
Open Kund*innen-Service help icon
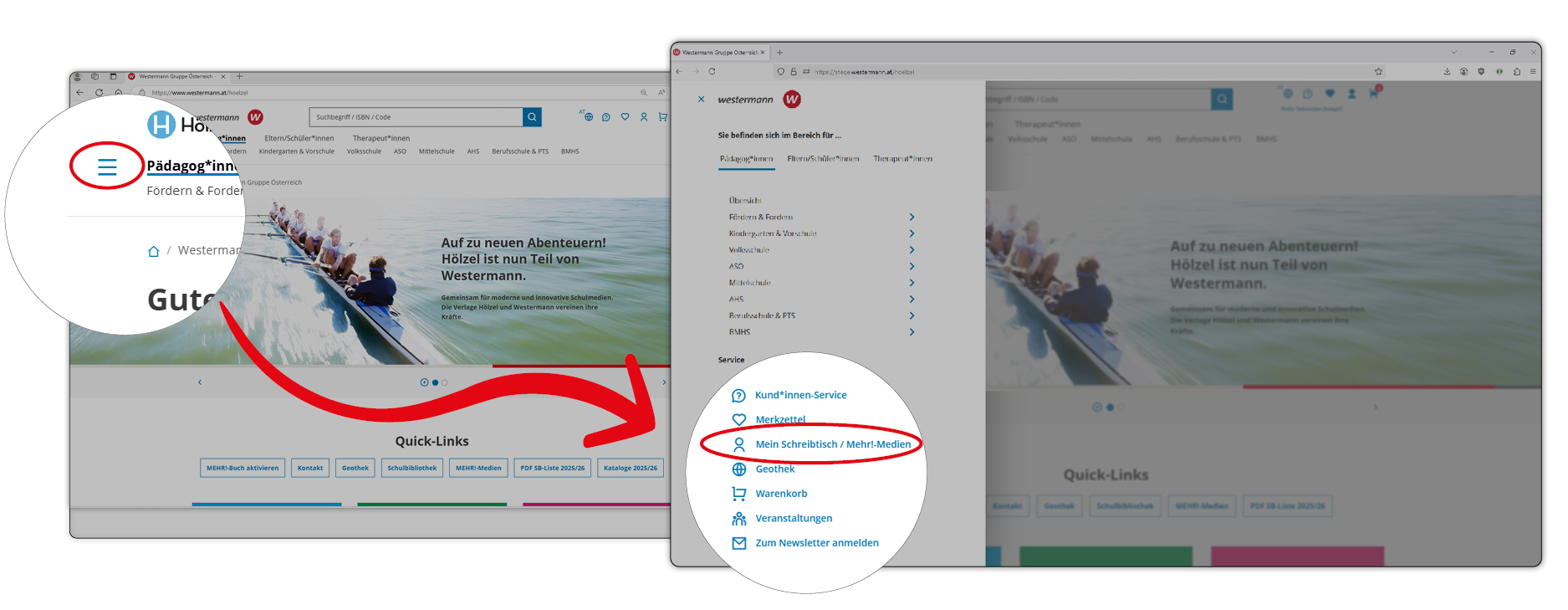(x=738, y=396)
